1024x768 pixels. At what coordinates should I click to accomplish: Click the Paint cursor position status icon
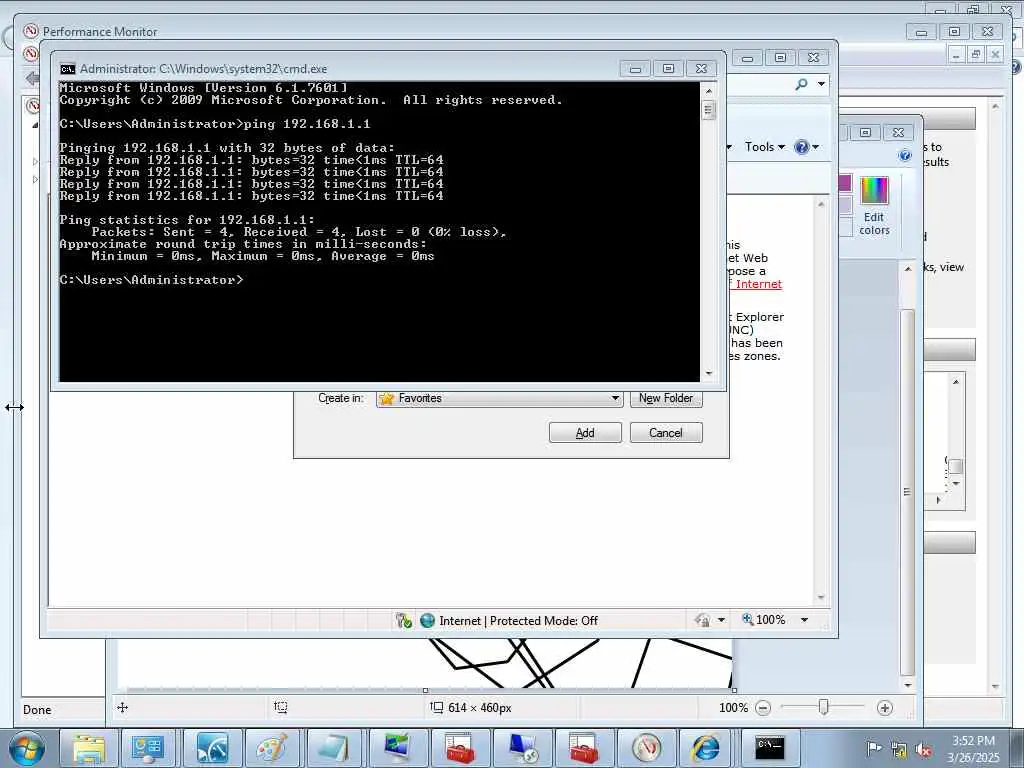coord(122,707)
